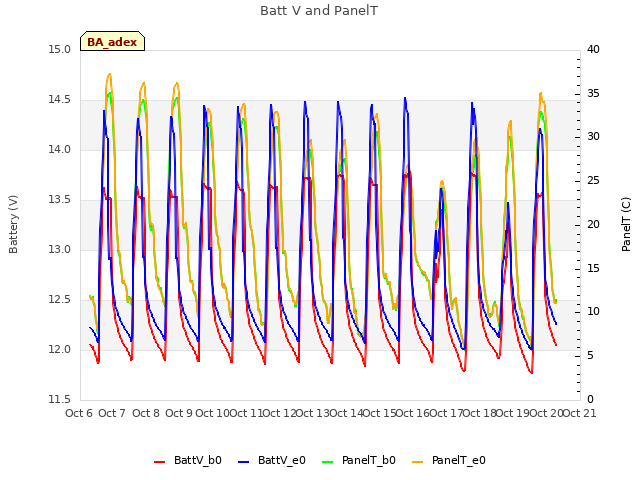This screenshot has width=640, height=480.
Task: Click the 20 right axis value
Action: [x=593, y=224]
